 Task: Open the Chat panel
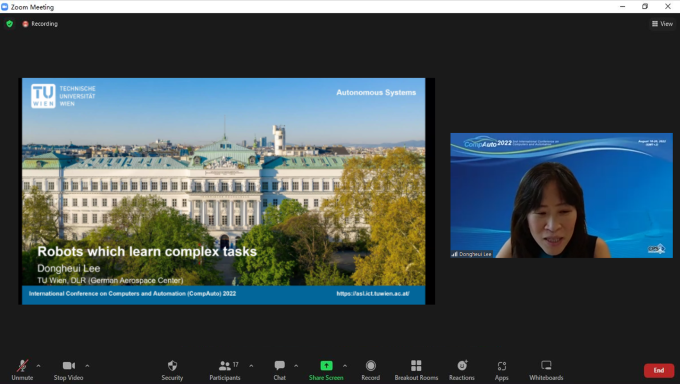[280, 371]
